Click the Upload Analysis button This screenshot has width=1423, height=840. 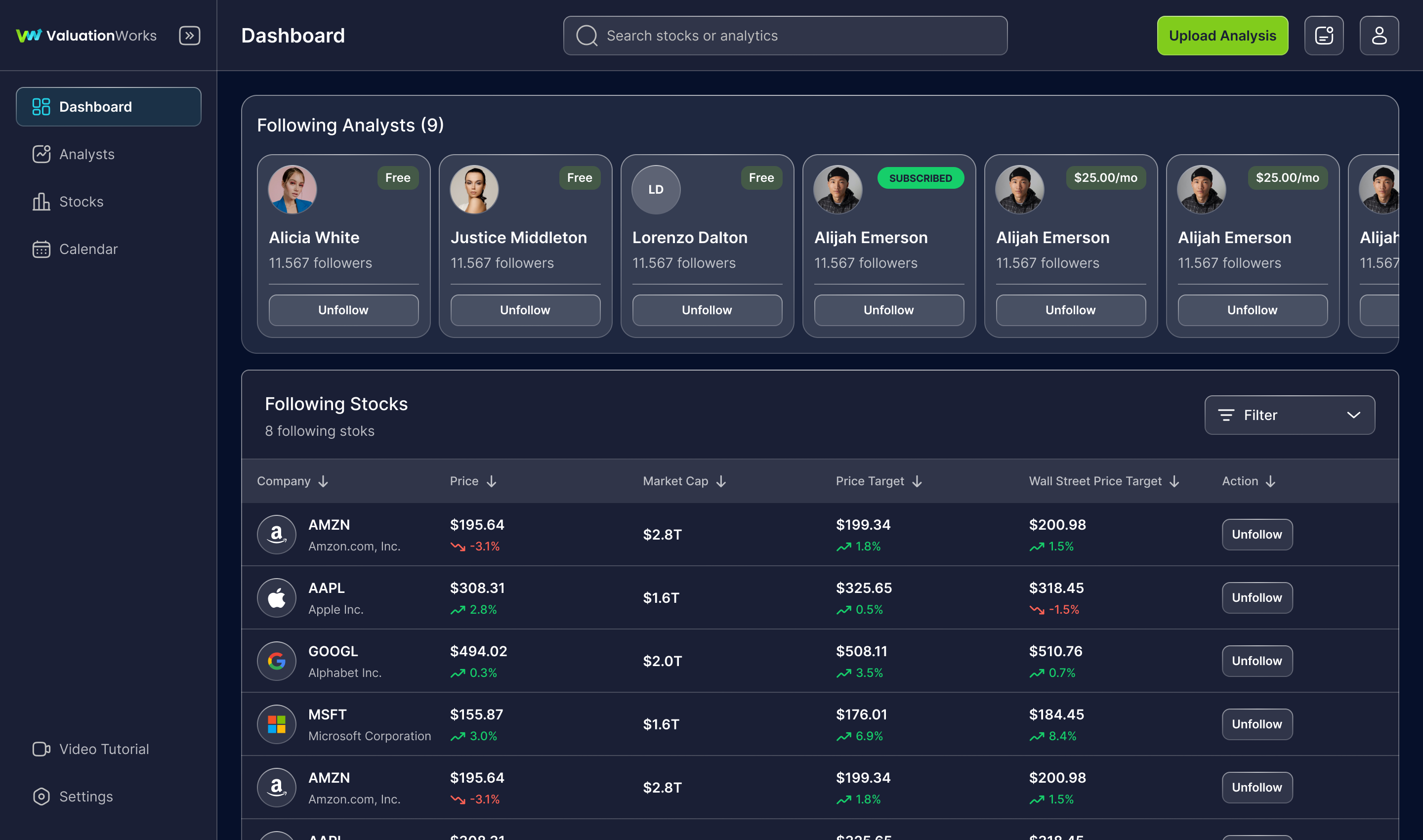(x=1222, y=35)
